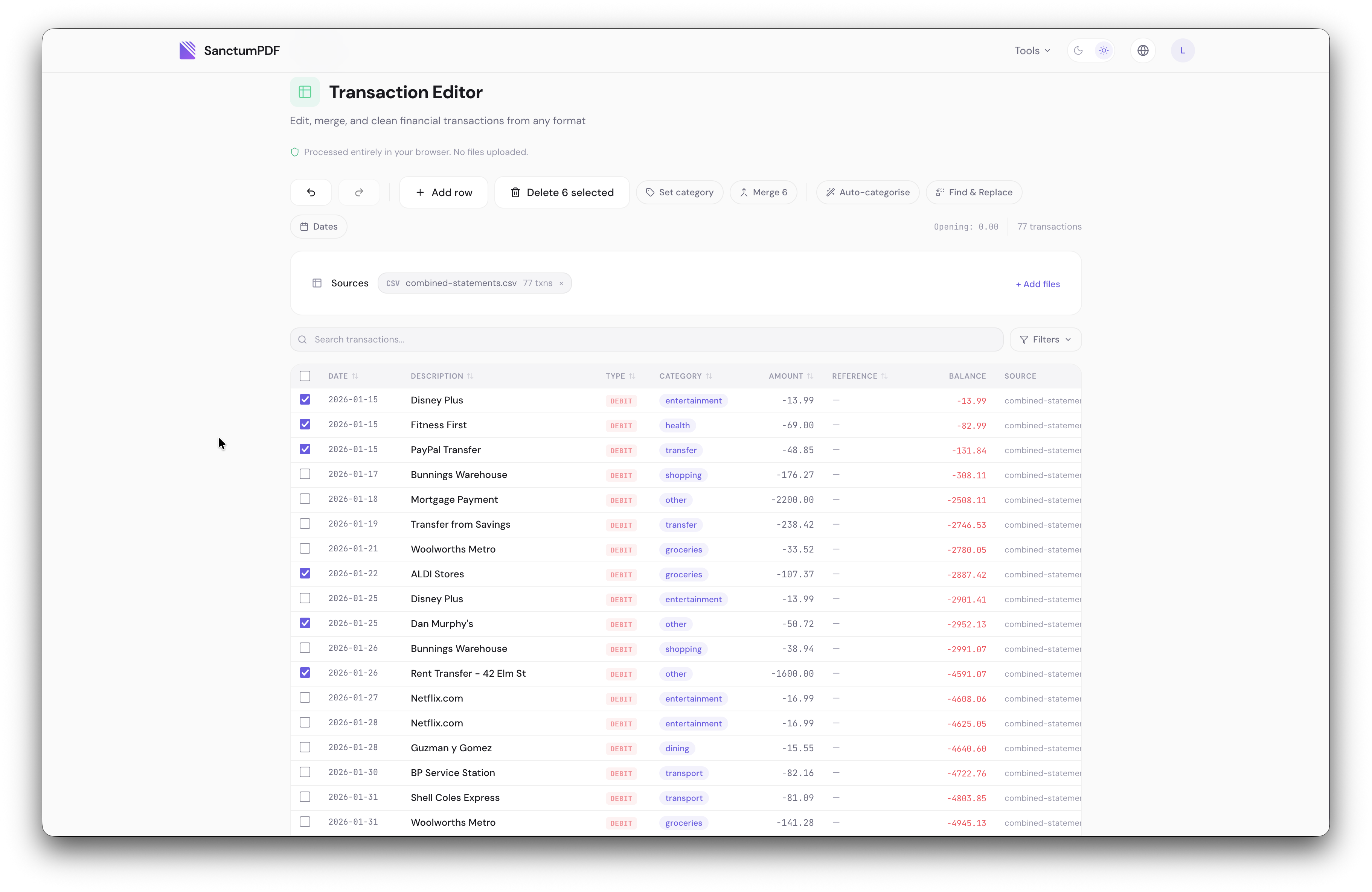The width and height of the screenshot is (1372, 892).
Task: Sort by Reference column arrows
Action: [884, 376]
